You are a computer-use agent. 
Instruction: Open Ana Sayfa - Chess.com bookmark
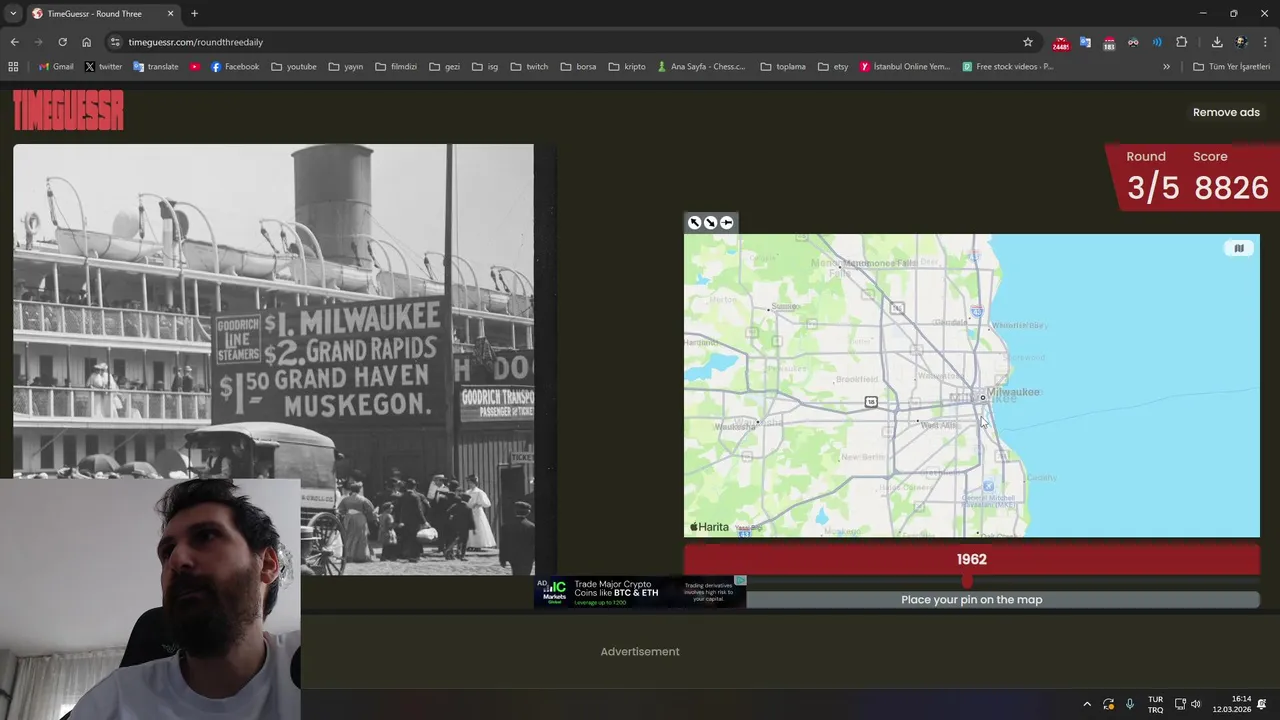(701, 67)
